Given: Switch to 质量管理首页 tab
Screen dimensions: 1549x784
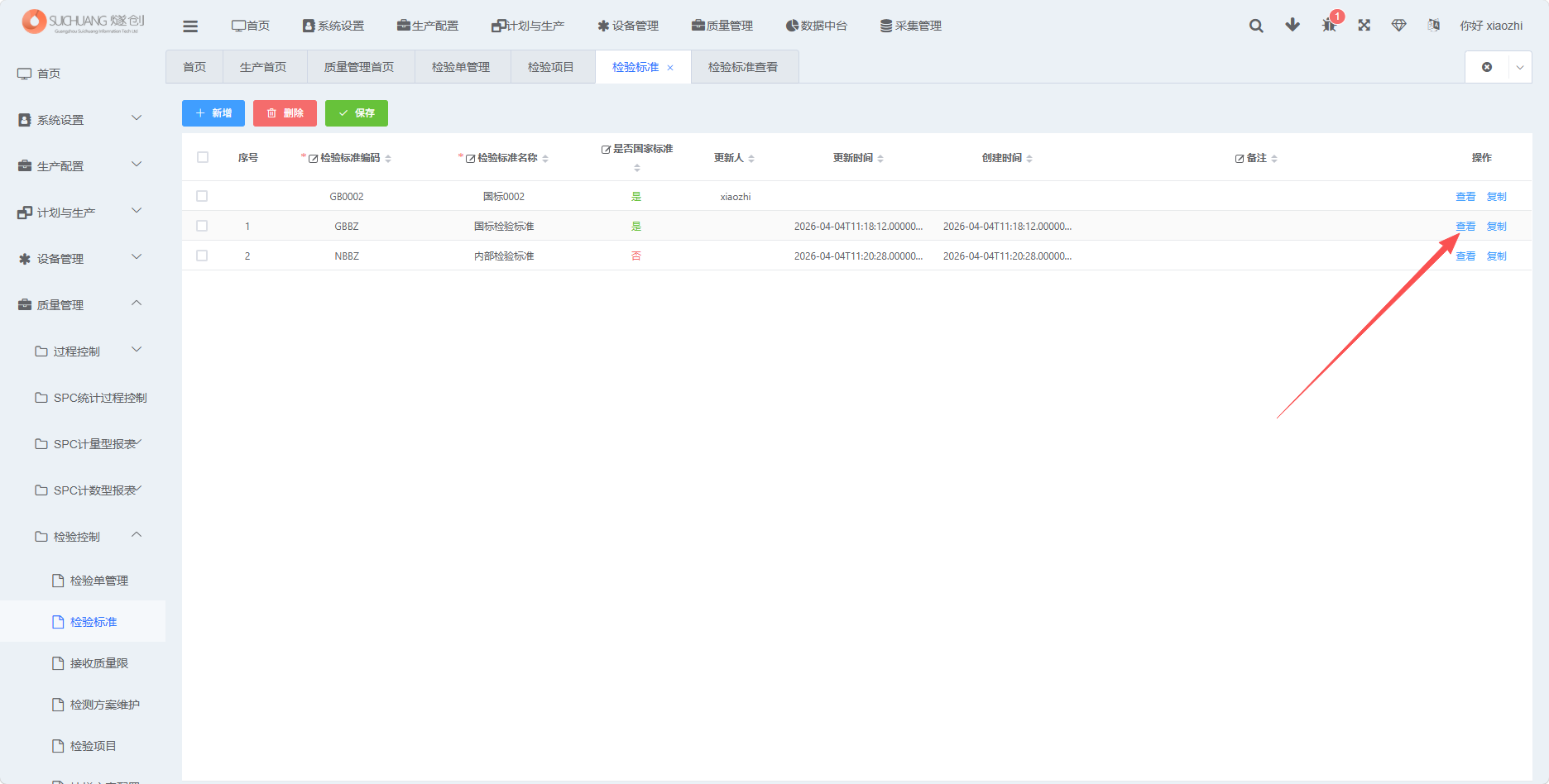Looking at the screenshot, I should click(x=359, y=67).
